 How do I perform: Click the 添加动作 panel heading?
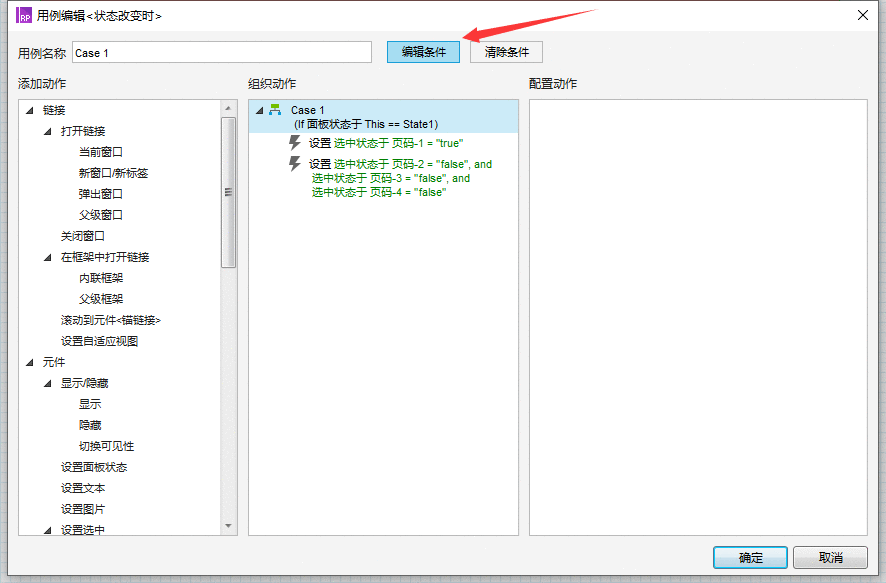tap(42, 84)
